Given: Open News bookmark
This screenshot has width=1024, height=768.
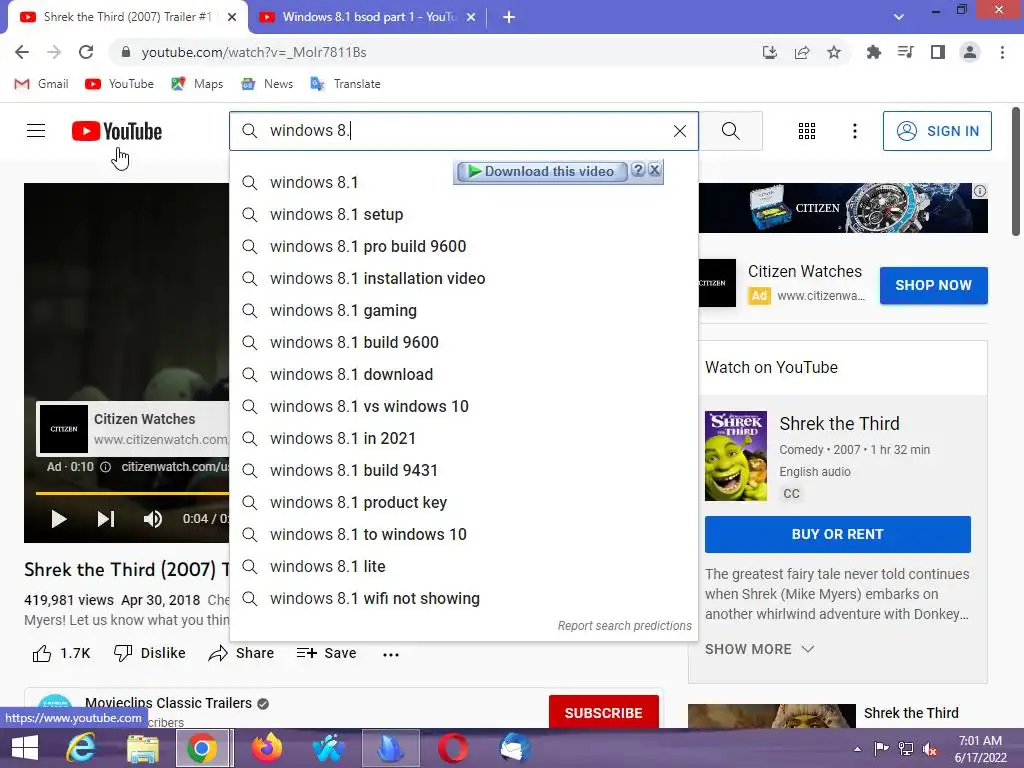Looking at the screenshot, I should point(267,84).
